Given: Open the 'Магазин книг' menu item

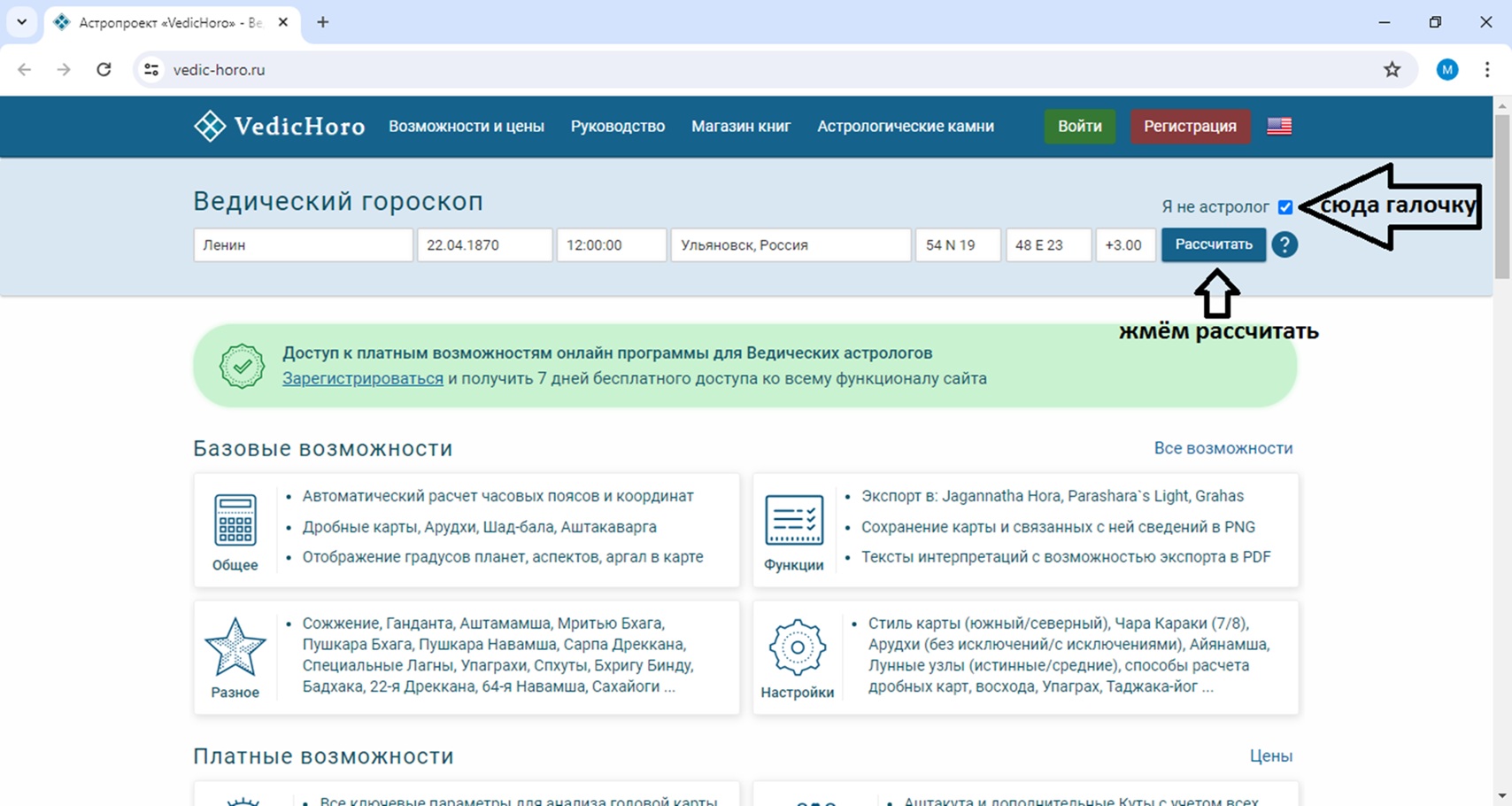Looking at the screenshot, I should point(740,126).
